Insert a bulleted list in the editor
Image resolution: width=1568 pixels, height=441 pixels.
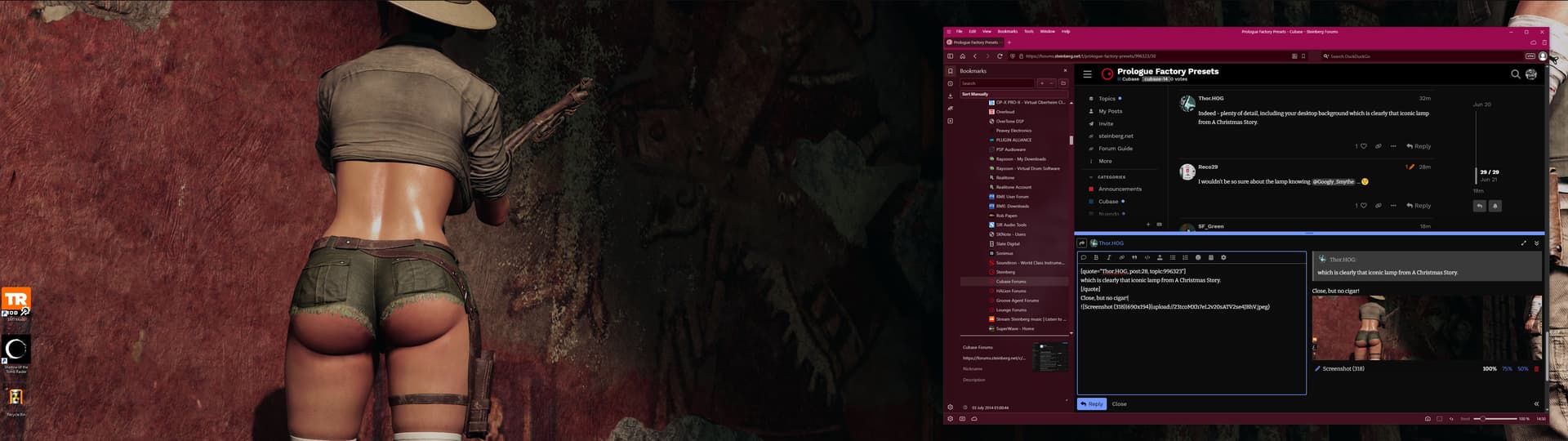[1173, 258]
